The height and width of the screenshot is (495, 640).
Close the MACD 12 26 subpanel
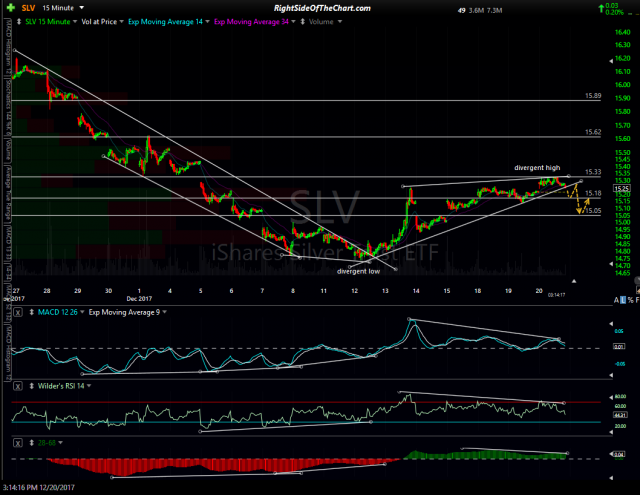point(18,313)
